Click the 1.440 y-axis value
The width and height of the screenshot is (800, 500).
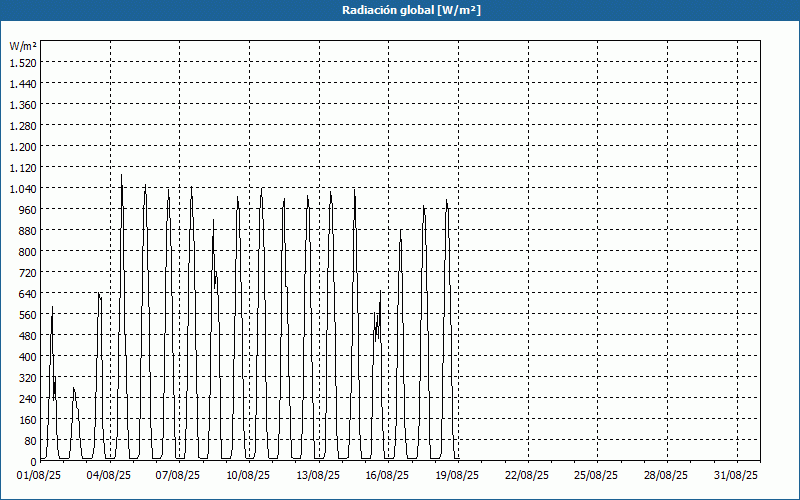[23, 84]
